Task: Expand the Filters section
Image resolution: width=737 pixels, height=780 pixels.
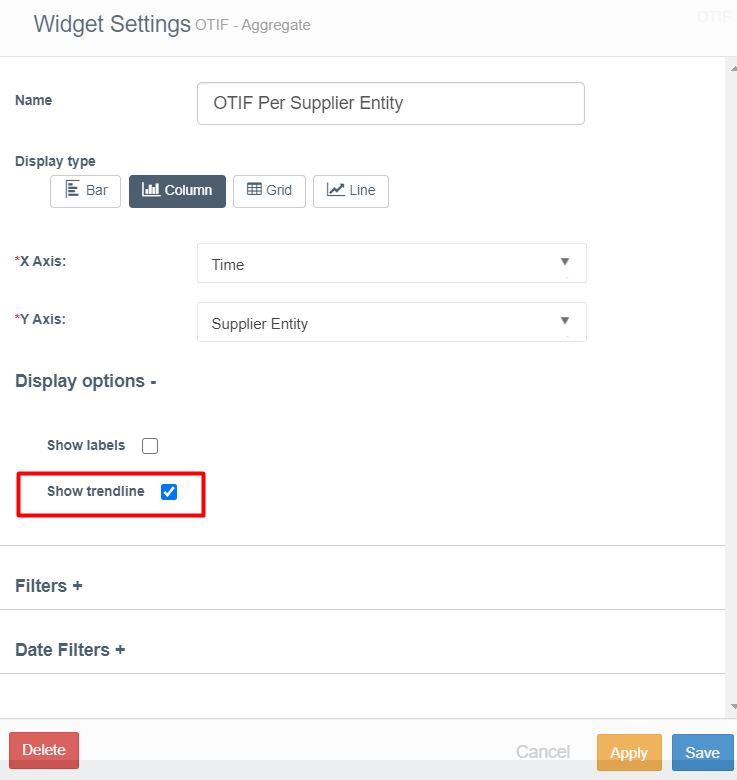Action: pyautogui.click(x=49, y=586)
